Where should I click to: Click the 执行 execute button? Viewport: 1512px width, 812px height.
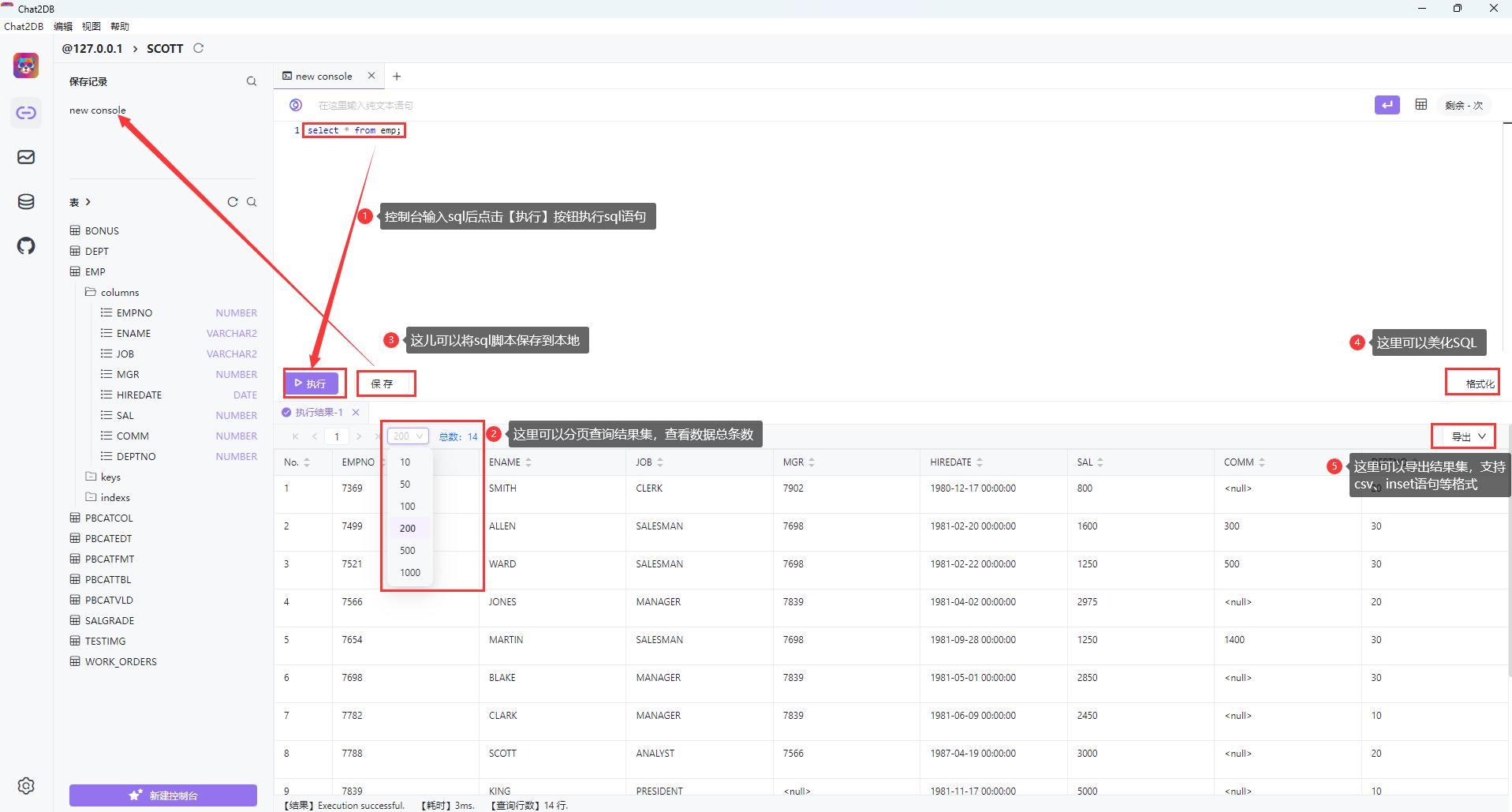click(312, 384)
